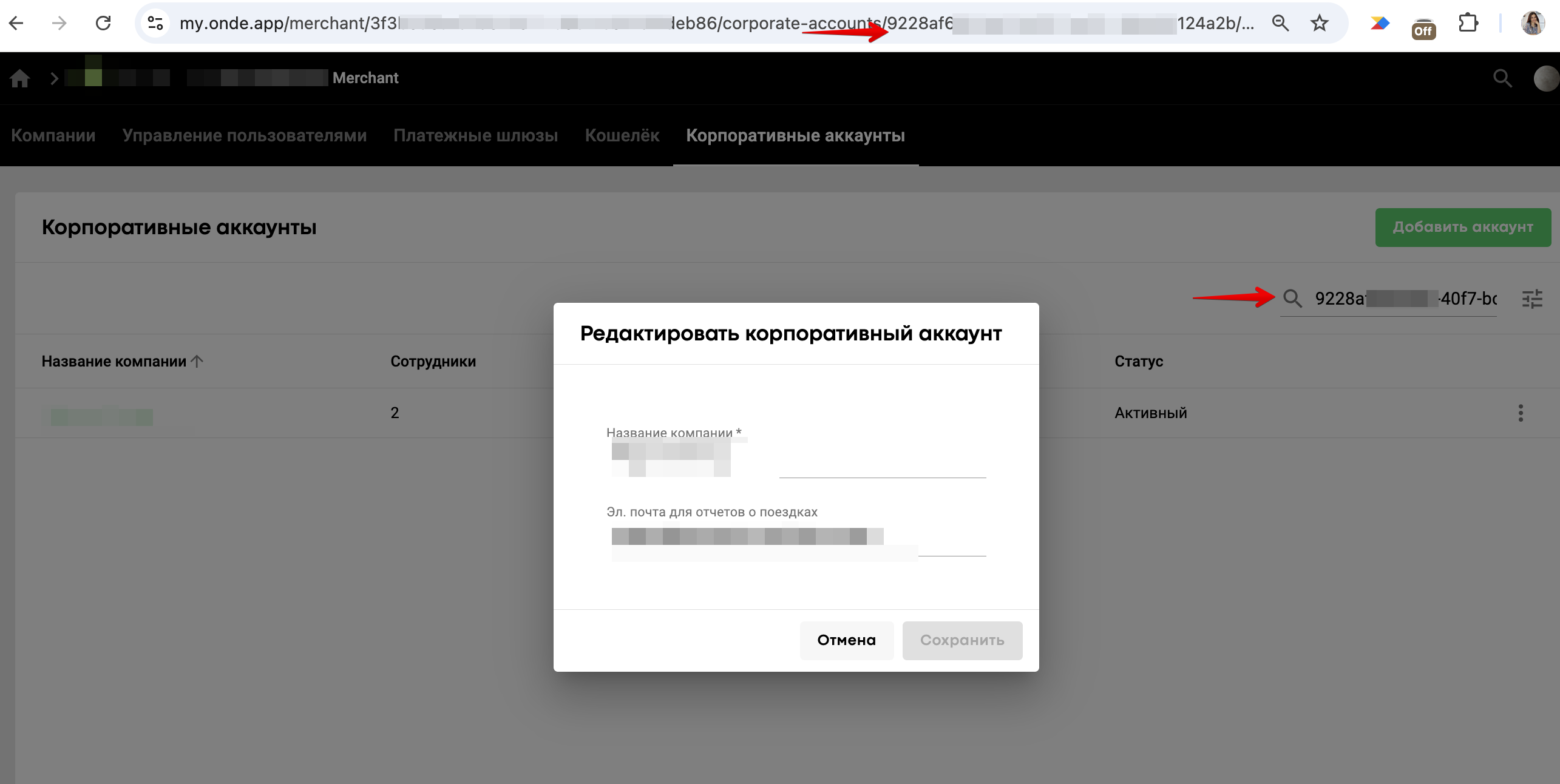Click Добавить аккаунт green button
Screen dimensions: 1560x784
(1462, 227)
